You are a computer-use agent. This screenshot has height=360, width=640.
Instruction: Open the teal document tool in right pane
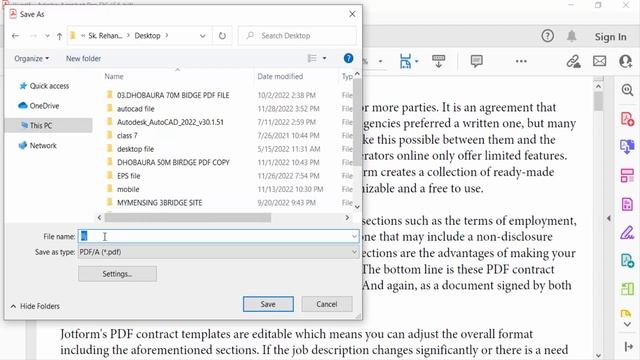pyautogui.click(x=627, y=260)
